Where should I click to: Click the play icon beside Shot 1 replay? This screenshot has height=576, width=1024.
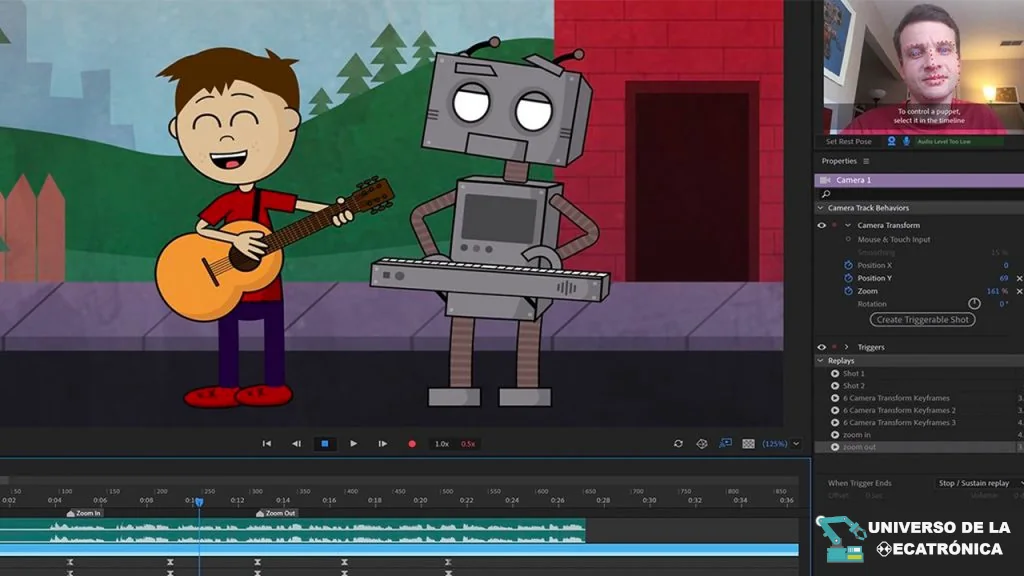836,373
